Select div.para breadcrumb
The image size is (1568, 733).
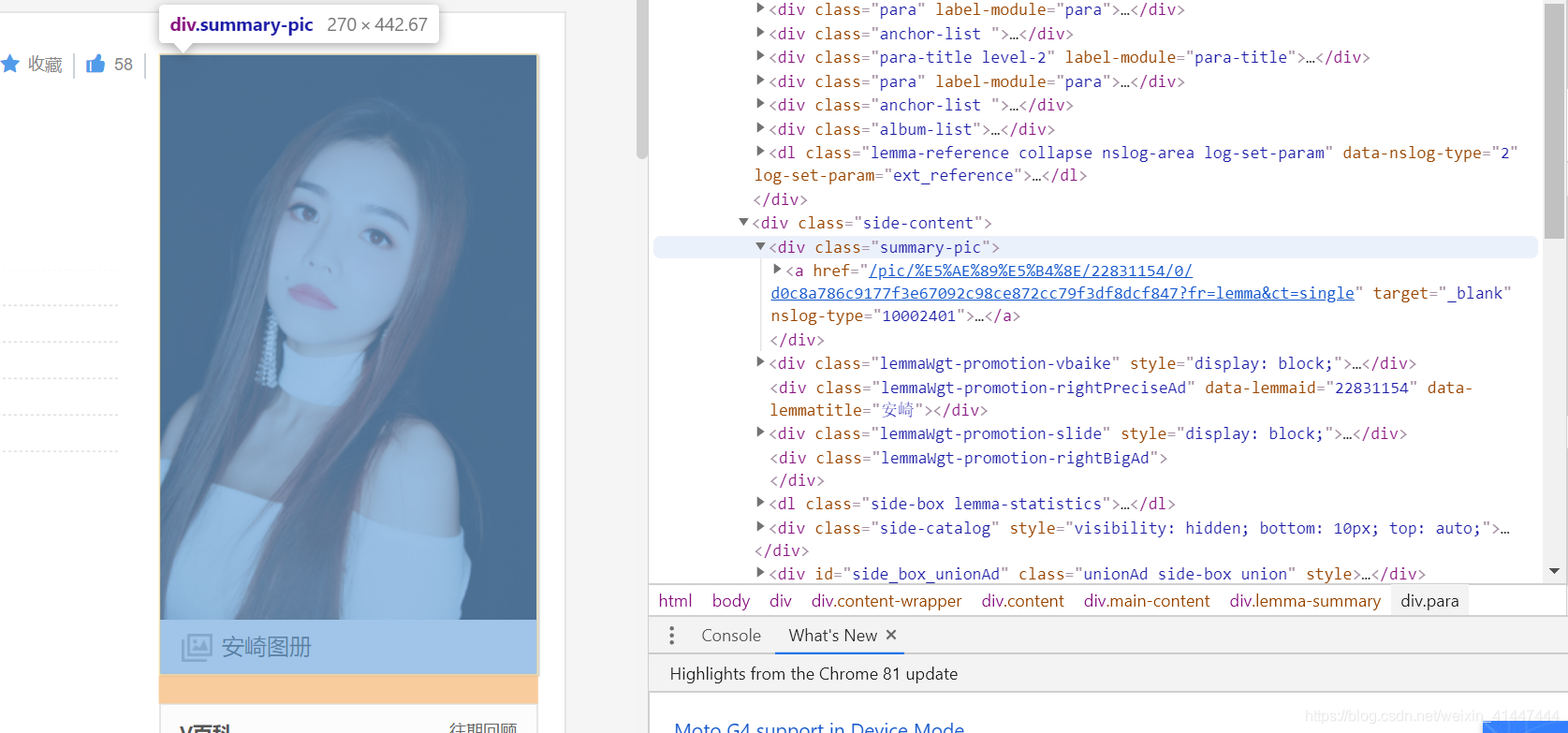(1429, 601)
